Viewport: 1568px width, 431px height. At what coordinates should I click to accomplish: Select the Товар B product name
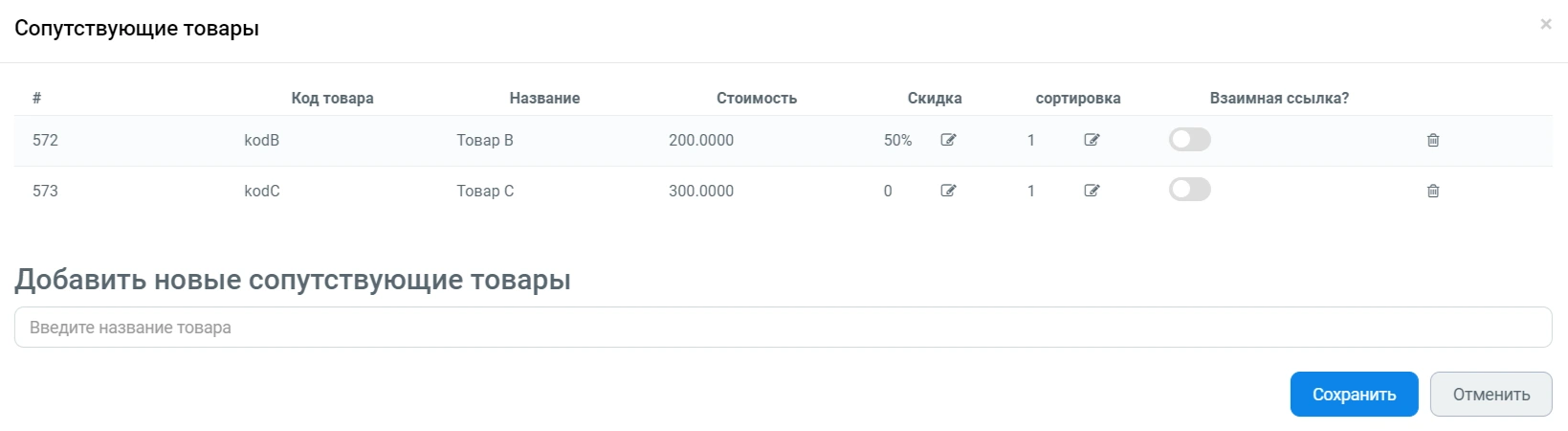coord(485,141)
